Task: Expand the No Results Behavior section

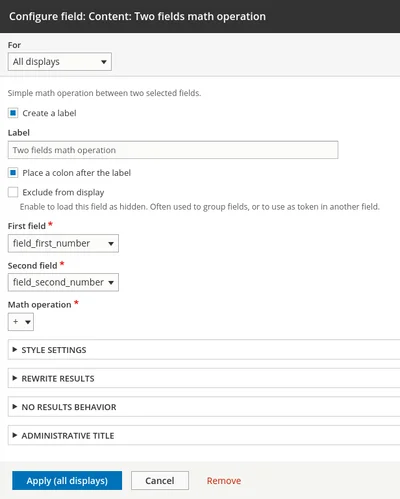Action: pyautogui.click(x=204, y=407)
